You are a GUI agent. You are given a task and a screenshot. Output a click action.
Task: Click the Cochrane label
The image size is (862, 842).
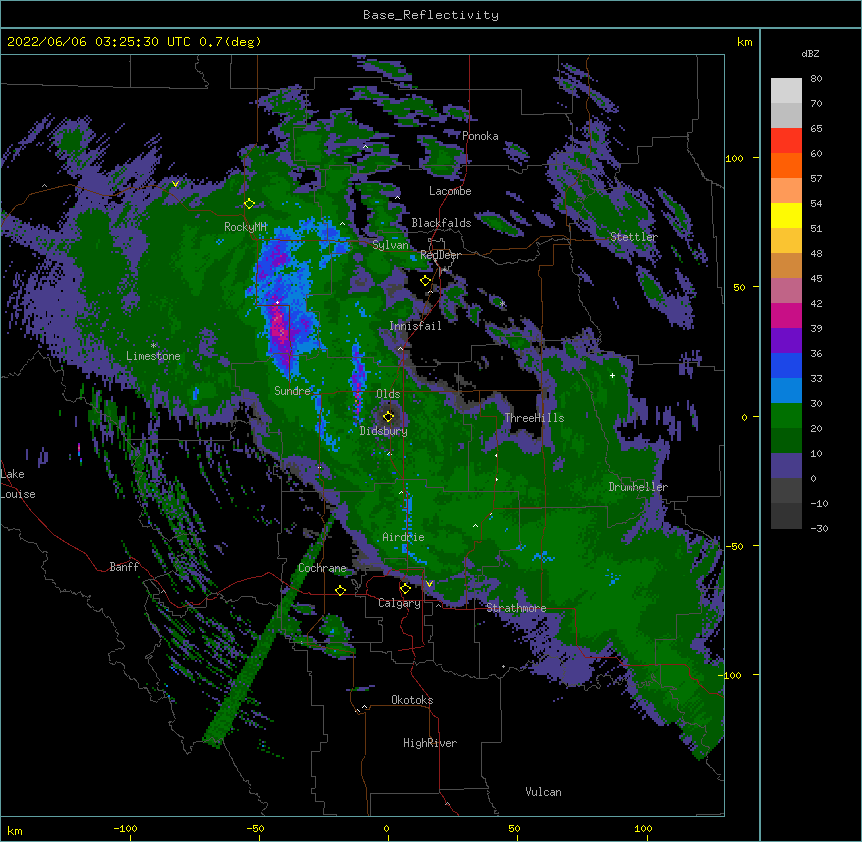[x=322, y=568]
